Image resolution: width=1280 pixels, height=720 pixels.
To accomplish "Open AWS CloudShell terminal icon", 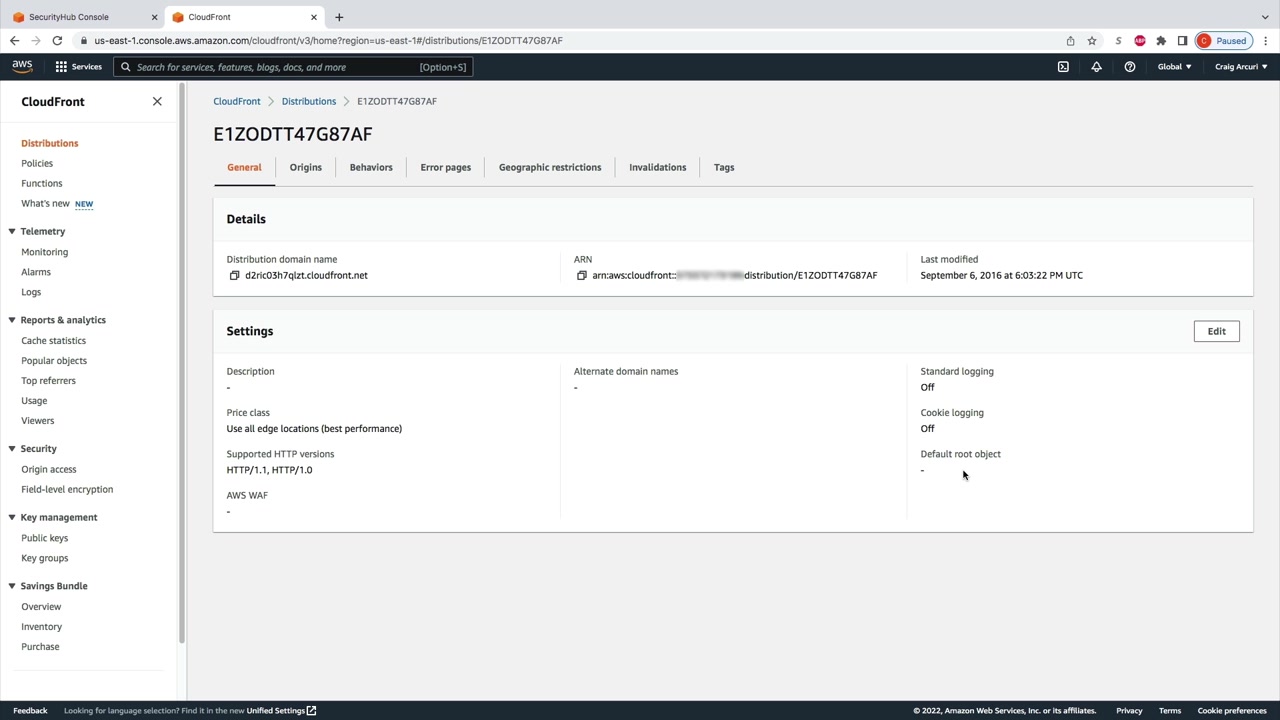I will click(1063, 67).
